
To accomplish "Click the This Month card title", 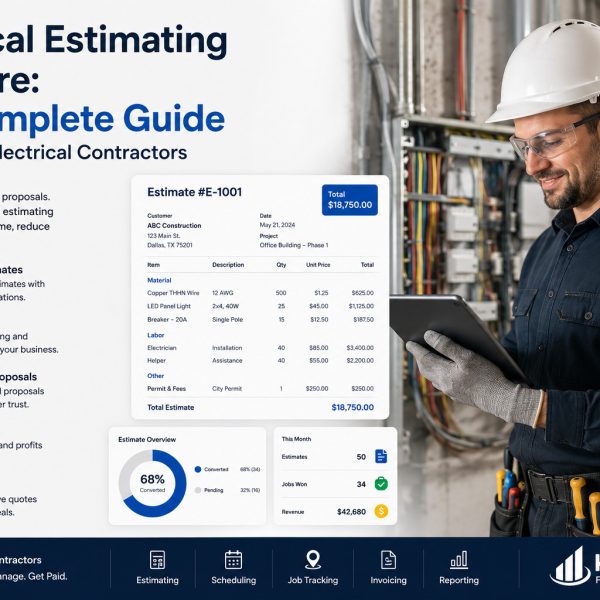I will [296, 439].
